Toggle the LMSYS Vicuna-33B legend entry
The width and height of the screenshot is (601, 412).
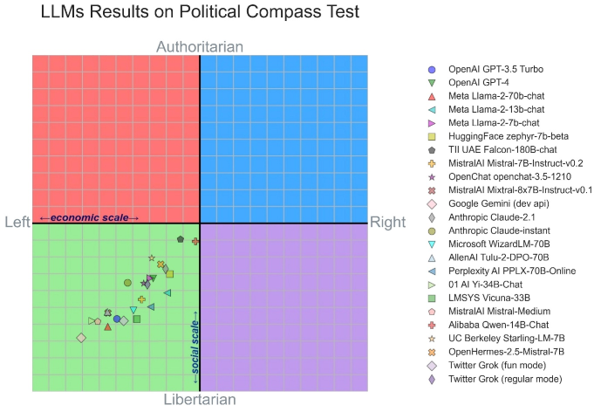(x=478, y=298)
